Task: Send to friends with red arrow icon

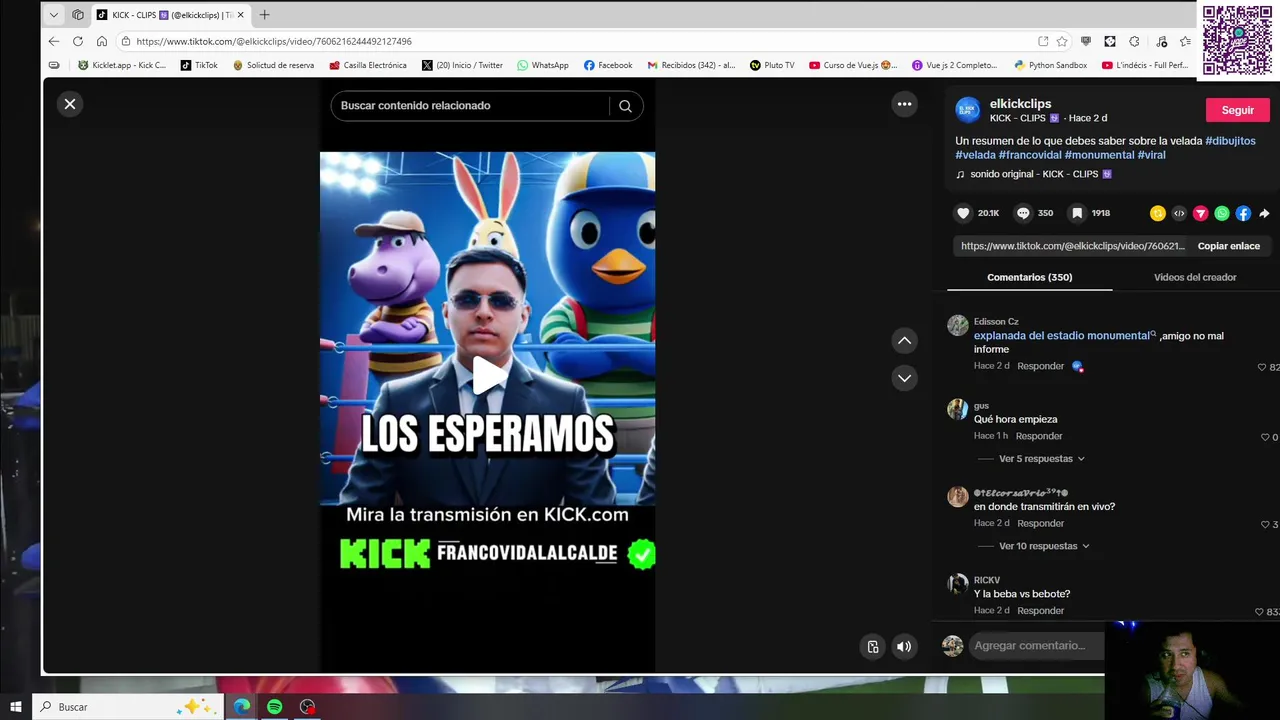Action: point(1200,213)
